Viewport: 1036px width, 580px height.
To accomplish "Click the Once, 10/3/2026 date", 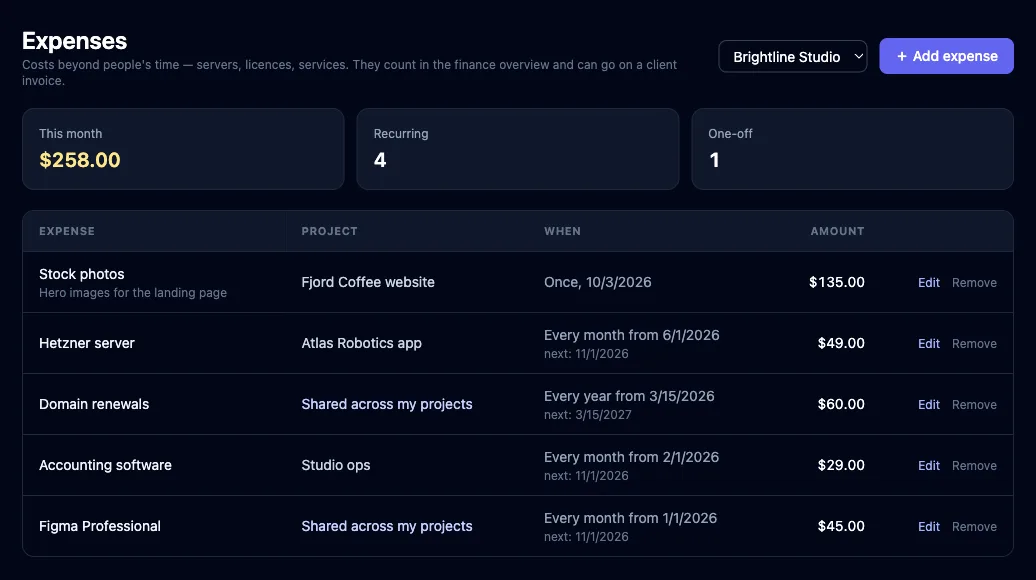I will pyautogui.click(x=597, y=282).
